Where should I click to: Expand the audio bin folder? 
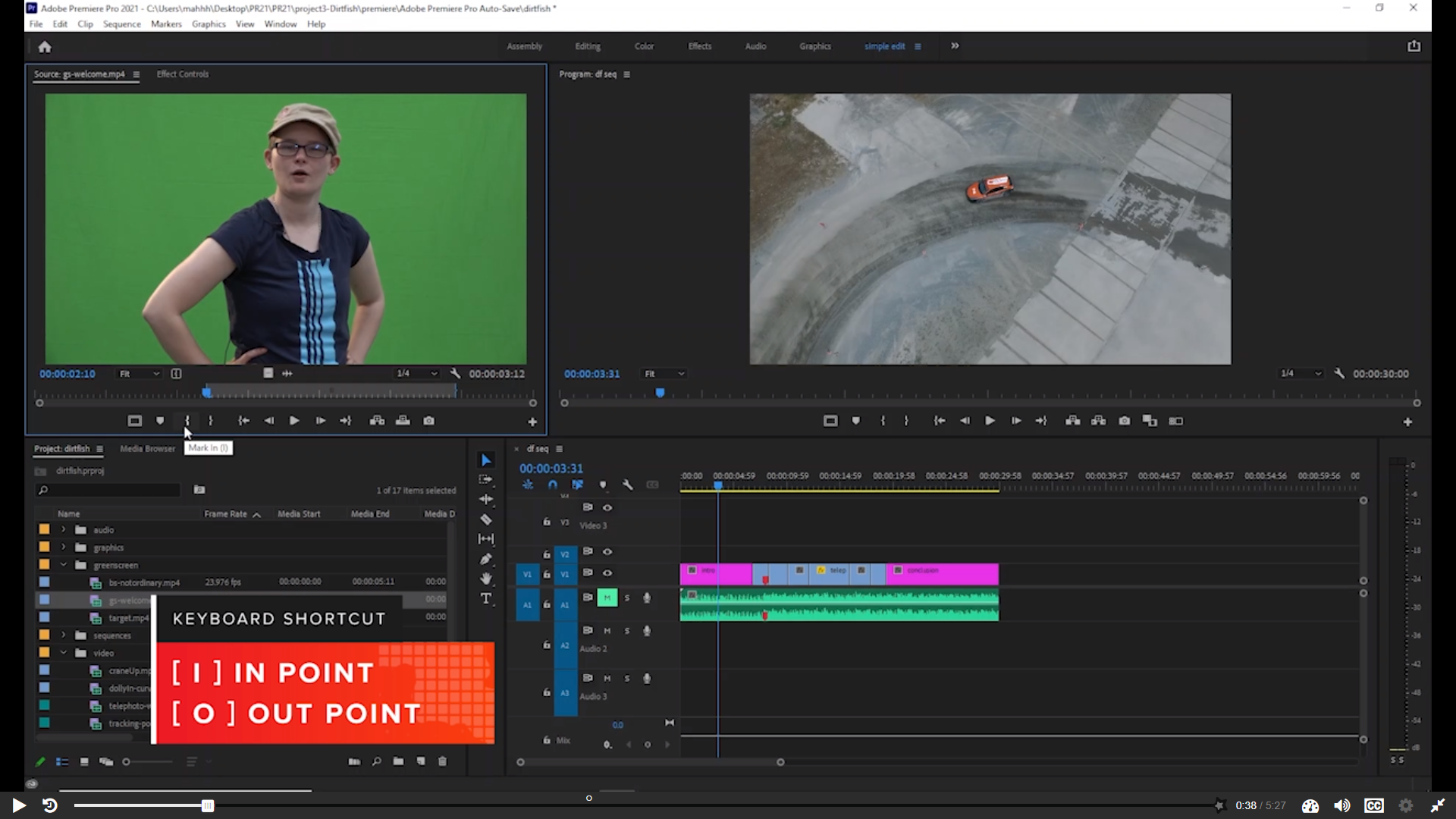tap(64, 529)
